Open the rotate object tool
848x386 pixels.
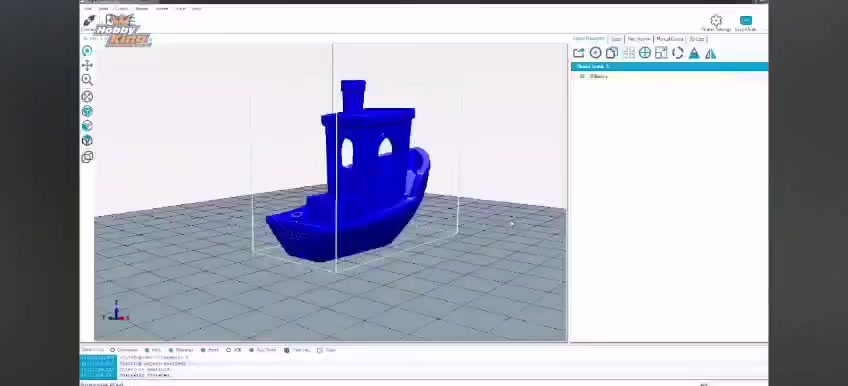click(x=678, y=53)
